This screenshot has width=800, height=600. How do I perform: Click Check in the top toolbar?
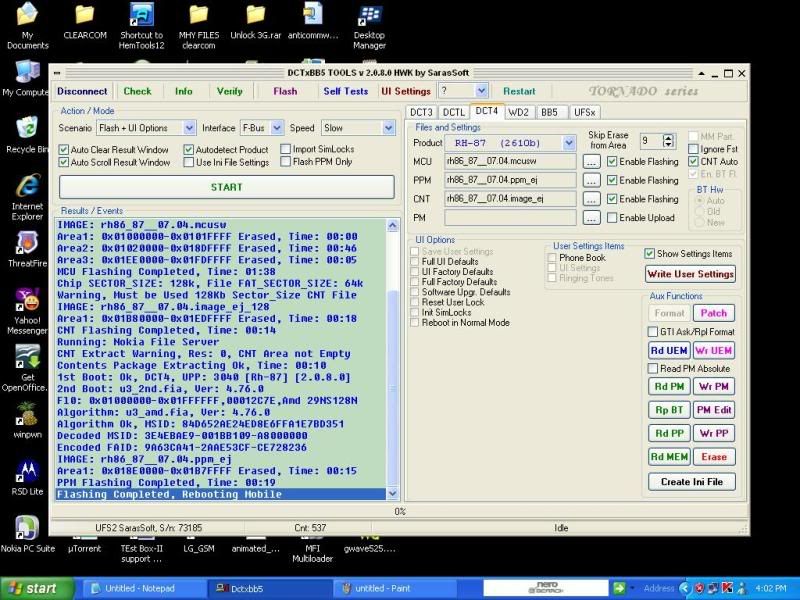(x=138, y=91)
